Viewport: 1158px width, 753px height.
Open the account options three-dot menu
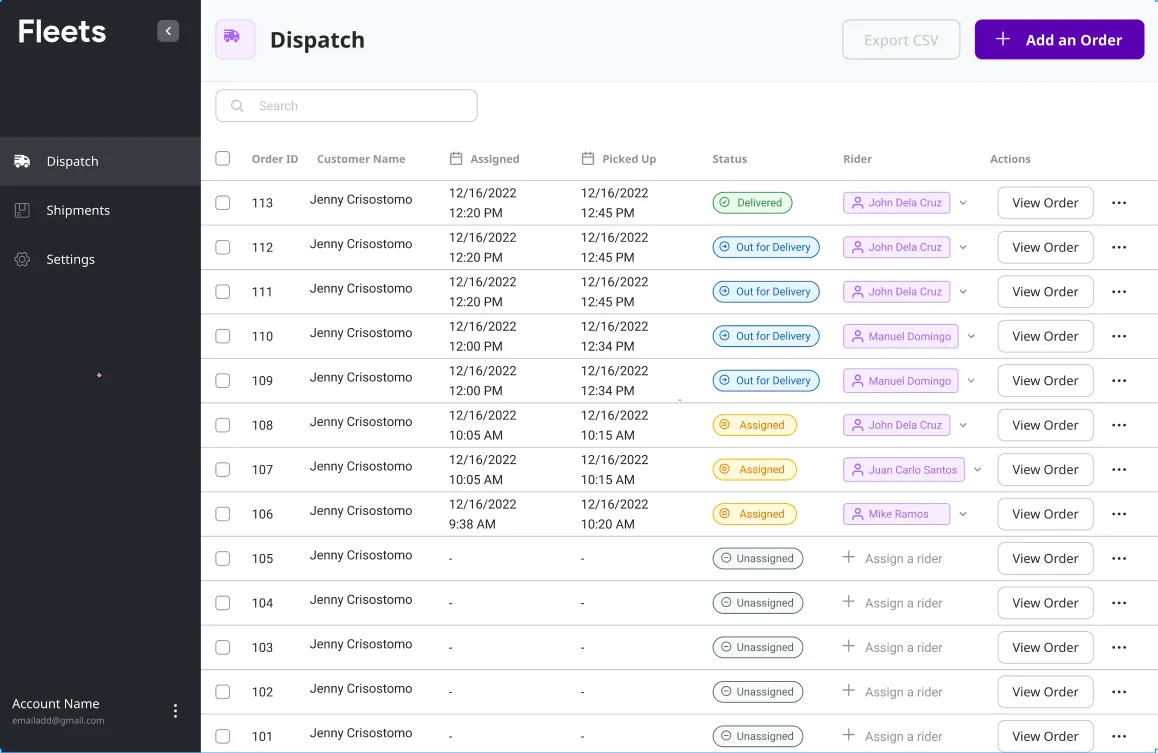pyautogui.click(x=175, y=711)
